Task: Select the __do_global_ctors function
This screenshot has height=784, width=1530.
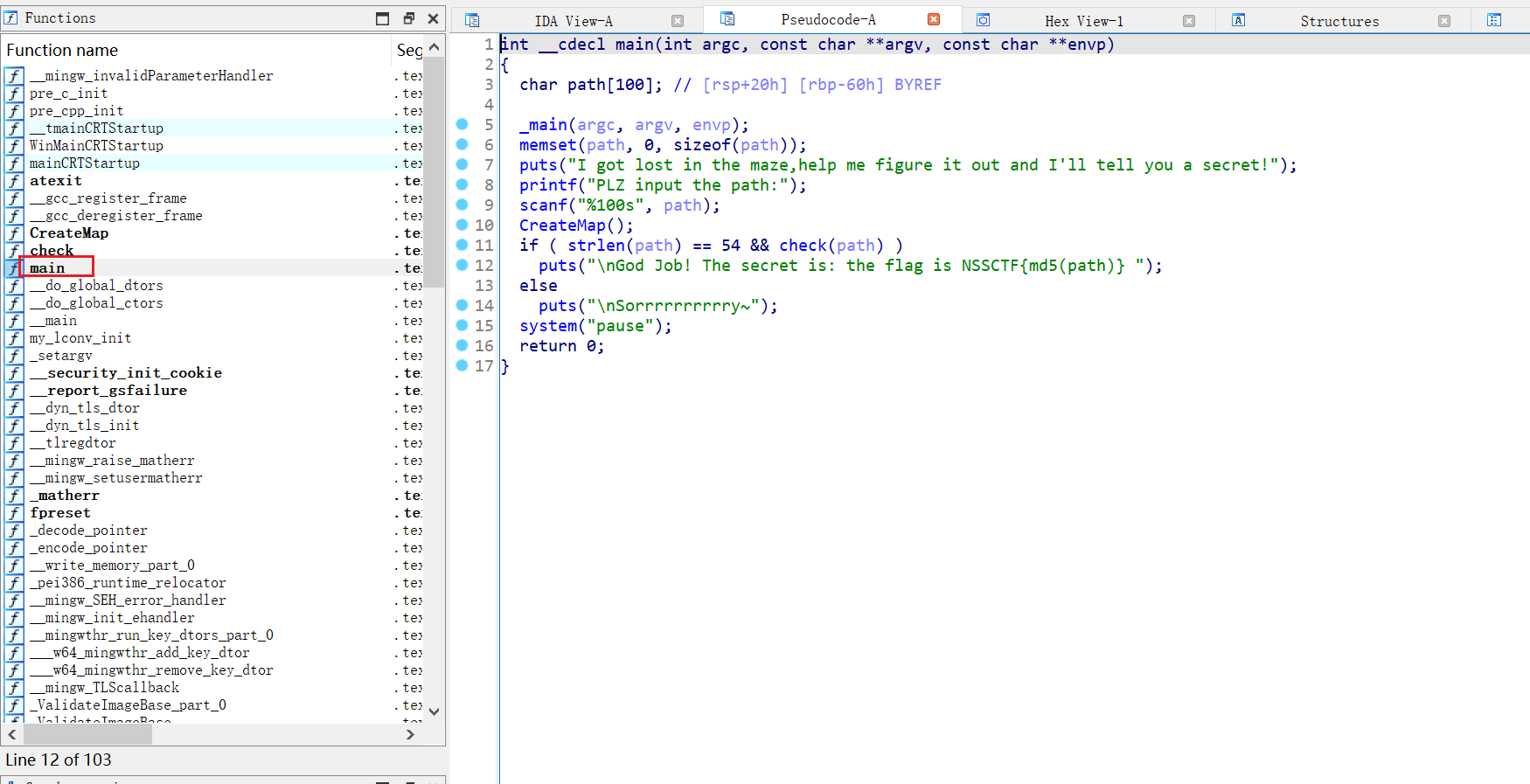Action: click(96, 303)
